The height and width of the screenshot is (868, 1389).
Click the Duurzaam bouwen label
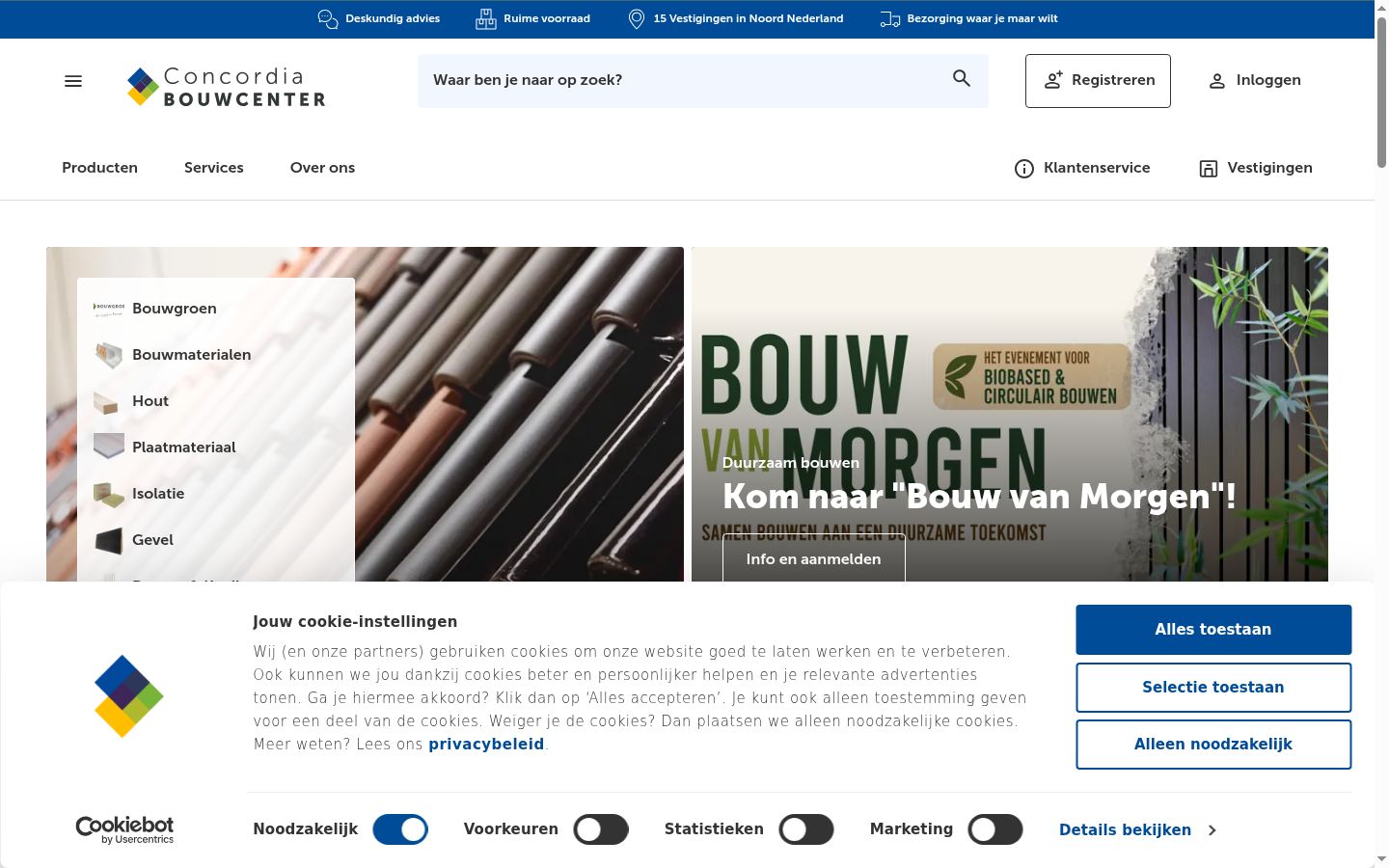(x=791, y=463)
